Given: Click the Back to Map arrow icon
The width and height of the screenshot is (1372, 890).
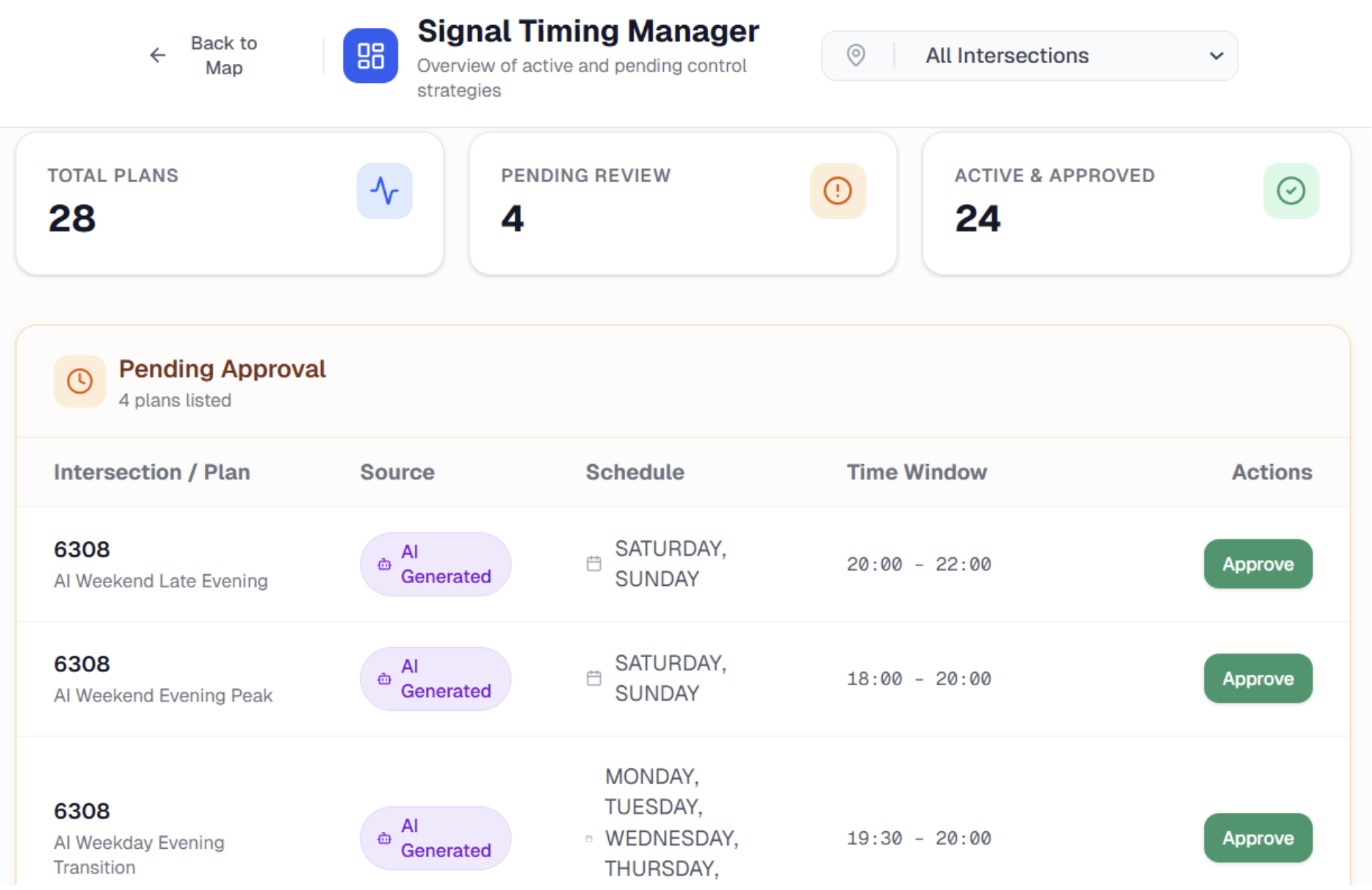Looking at the screenshot, I should tap(157, 55).
